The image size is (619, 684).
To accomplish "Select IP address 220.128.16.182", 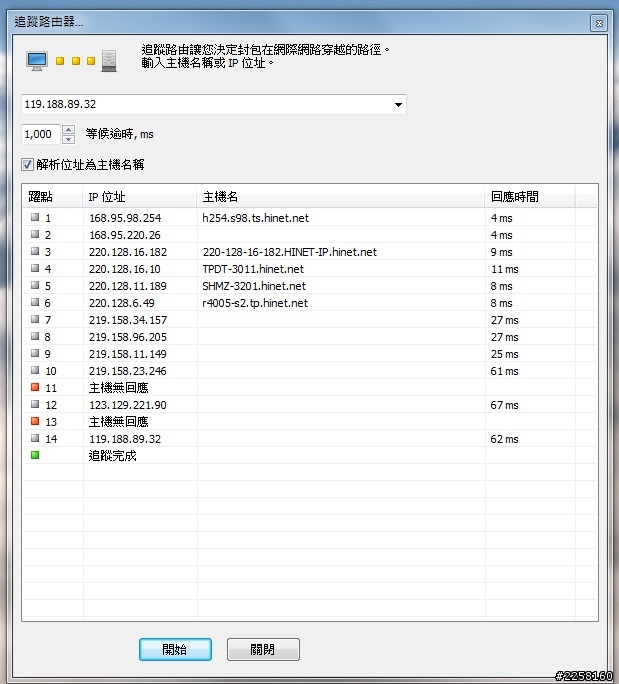I will click(x=128, y=252).
